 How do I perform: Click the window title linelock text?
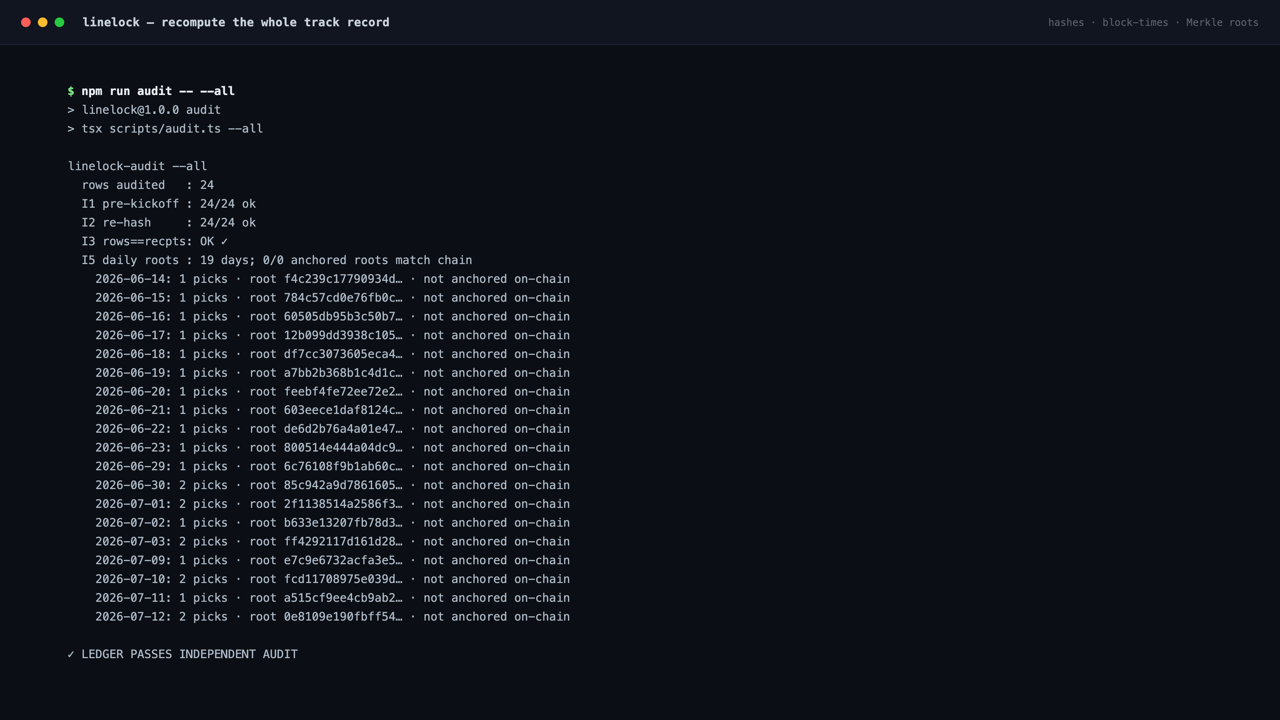(x=236, y=22)
